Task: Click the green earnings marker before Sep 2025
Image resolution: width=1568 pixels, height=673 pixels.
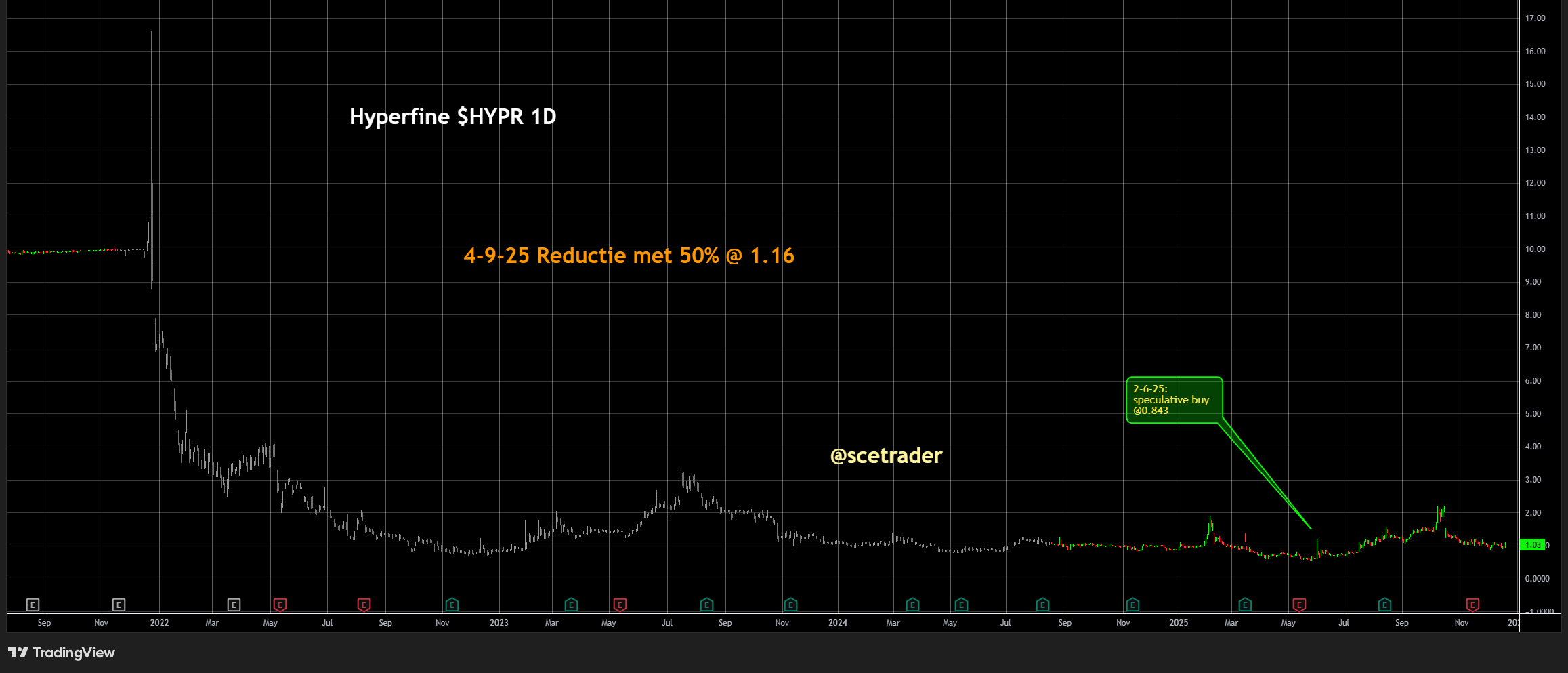Action: 1384,605
